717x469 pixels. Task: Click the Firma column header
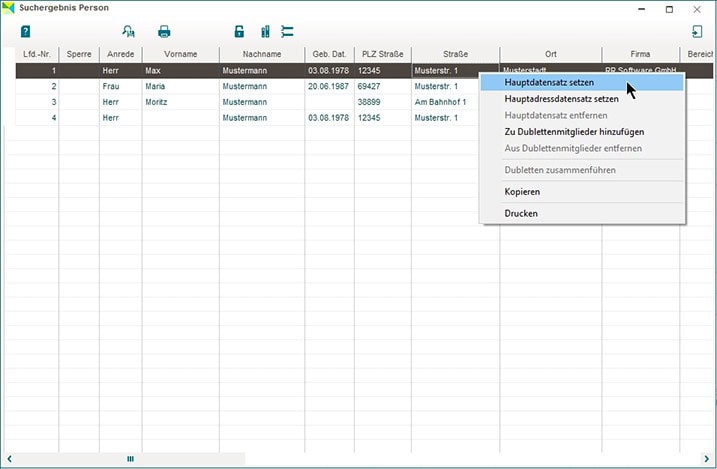pyautogui.click(x=641, y=54)
